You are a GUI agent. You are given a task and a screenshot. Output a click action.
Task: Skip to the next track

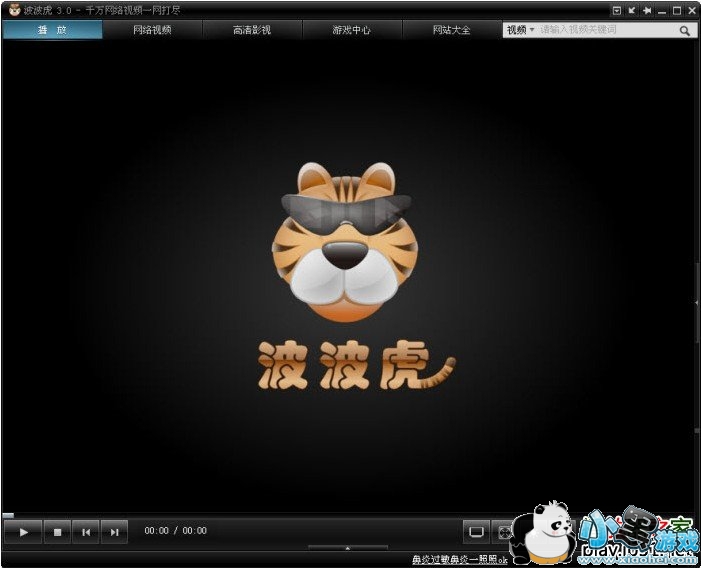tap(114, 532)
